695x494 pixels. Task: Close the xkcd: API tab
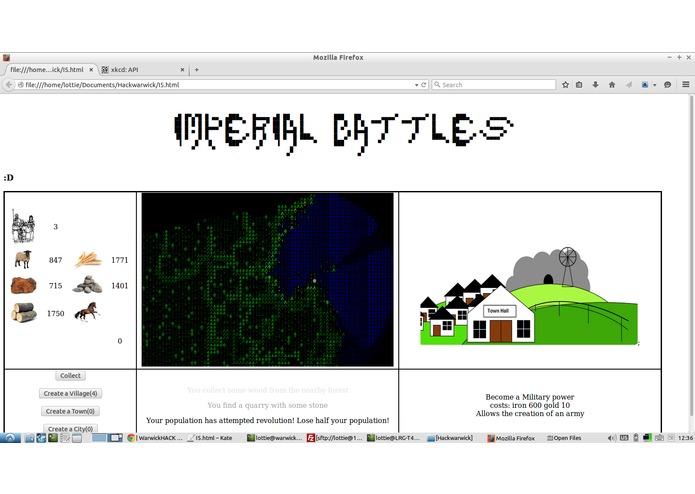pos(182,70)
